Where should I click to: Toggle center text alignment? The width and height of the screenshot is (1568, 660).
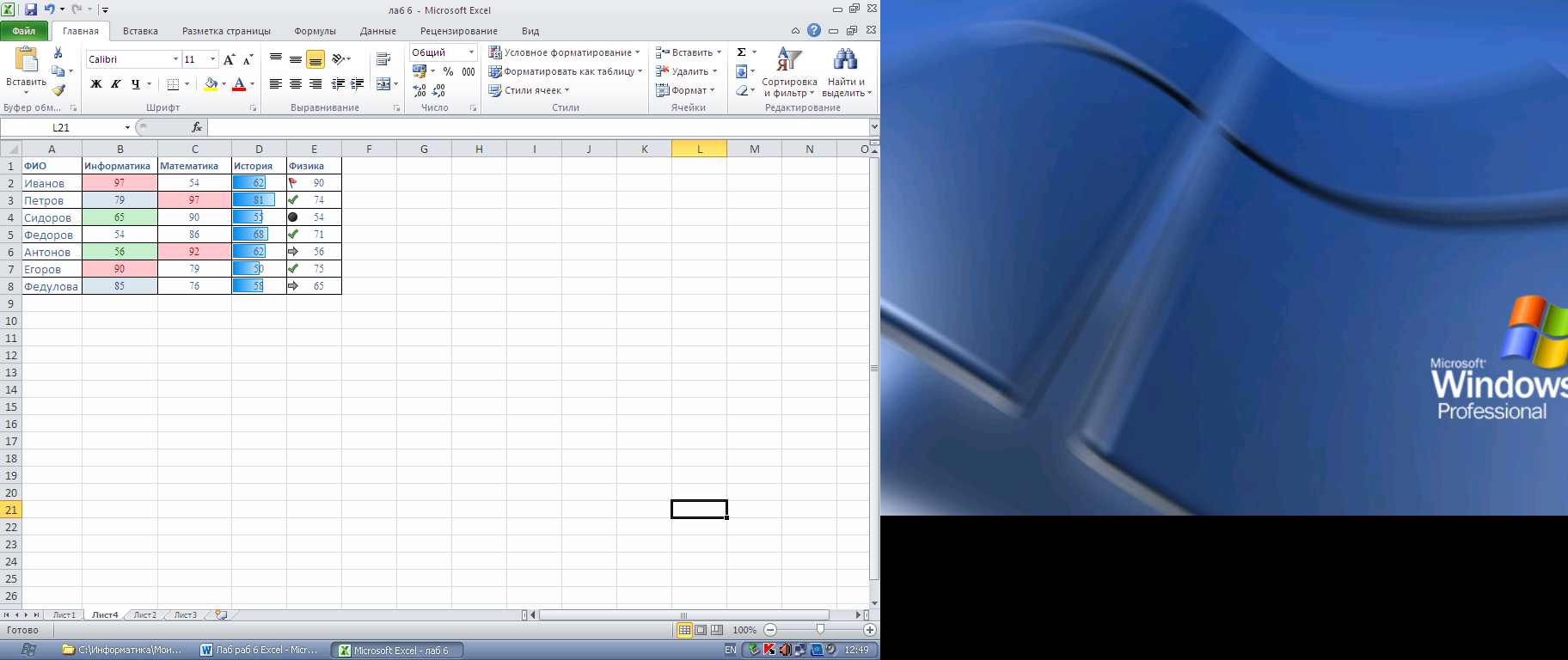pyautogui.click(x=296, y=84)
